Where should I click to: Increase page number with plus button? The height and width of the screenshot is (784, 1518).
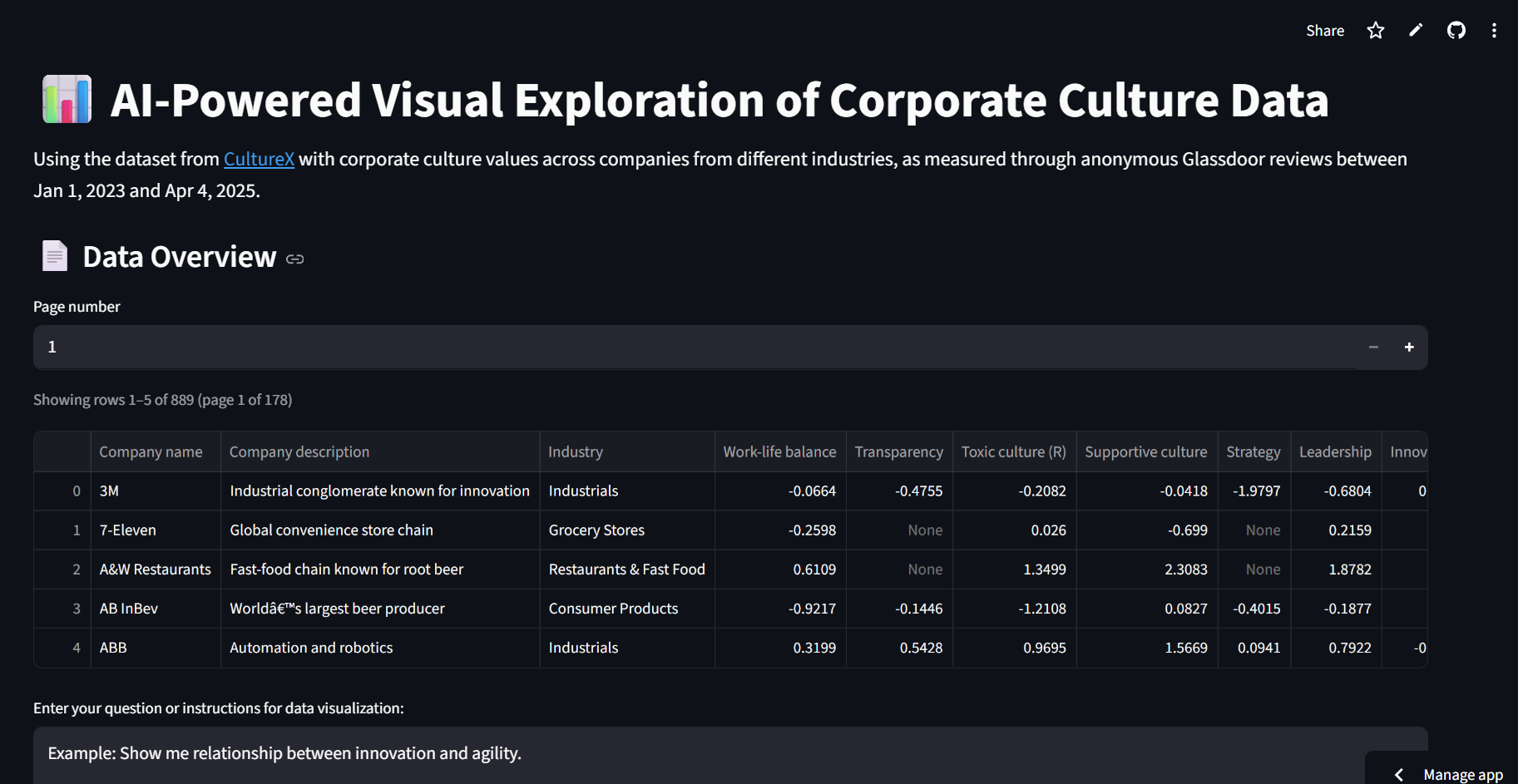click(1409, 348)
